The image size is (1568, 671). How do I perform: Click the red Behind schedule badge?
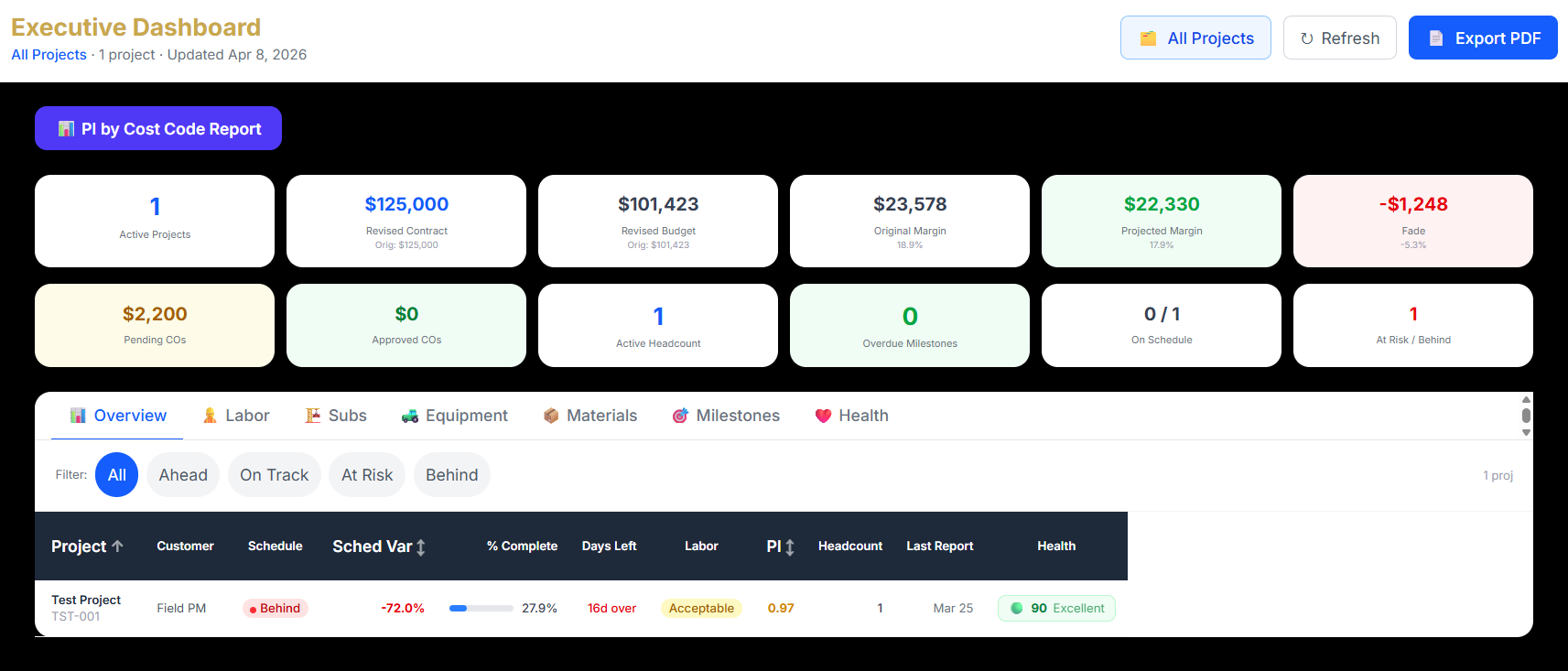coord(276,608)
